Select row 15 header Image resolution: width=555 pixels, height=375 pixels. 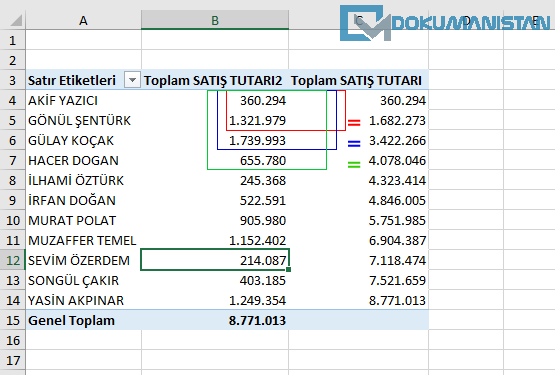click(13, 320)
